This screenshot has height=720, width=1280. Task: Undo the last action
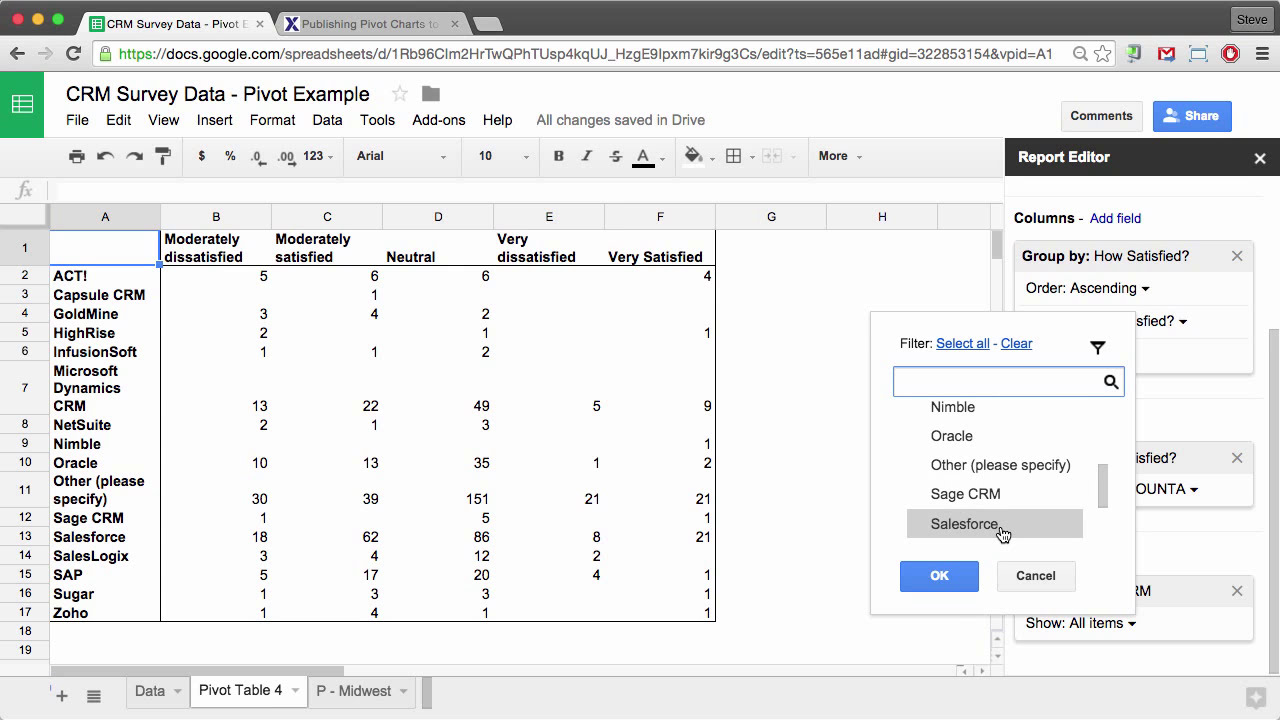(106, 156)
